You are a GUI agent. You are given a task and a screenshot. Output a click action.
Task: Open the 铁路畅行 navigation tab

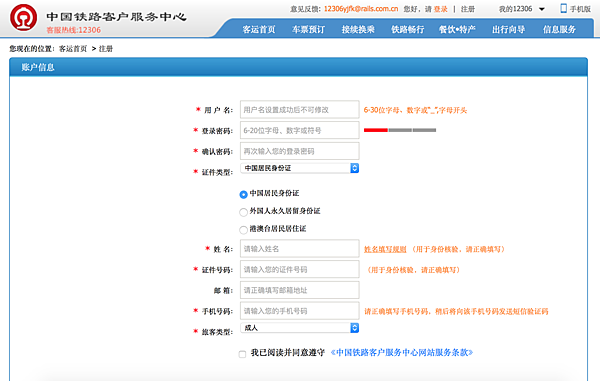click(x=408, y=29)
